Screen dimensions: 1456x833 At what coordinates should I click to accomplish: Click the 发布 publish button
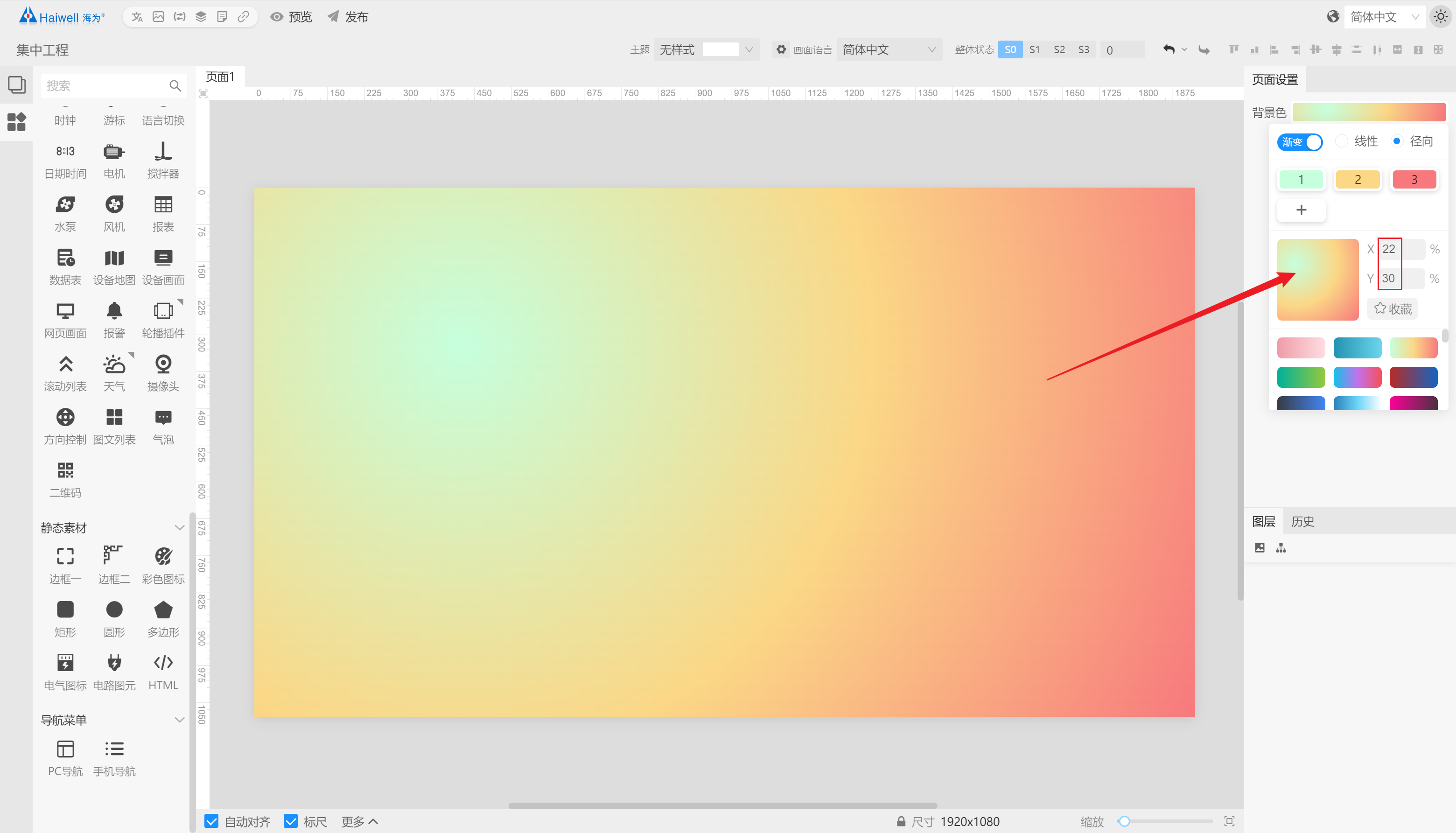tap(348, 17)
